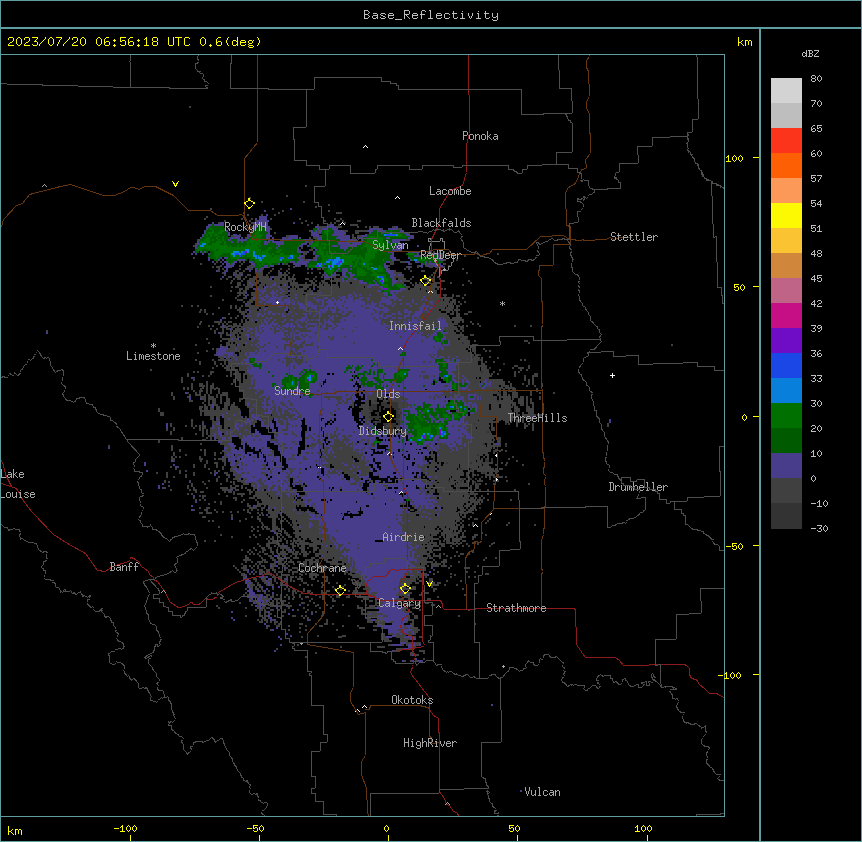
Task: Click the Olds town label
Action: (x=388, y=394)
